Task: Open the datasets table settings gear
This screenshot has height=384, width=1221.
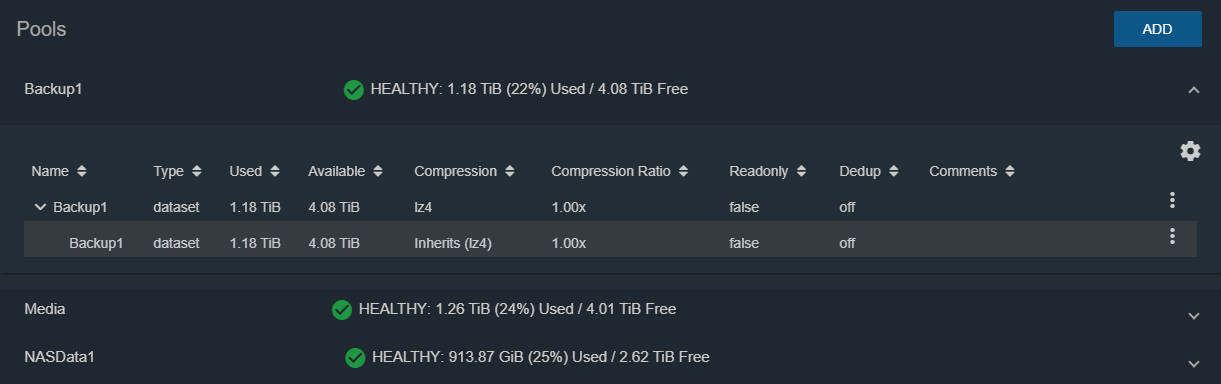Action: click(1190, 151)
